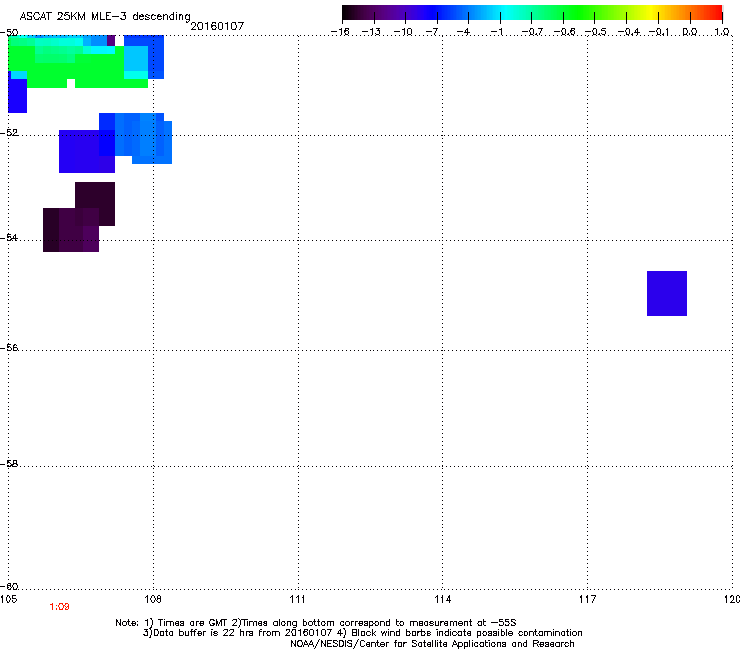
Task: Click the color bar label '-0.4'
Action: tap(629, 32)
